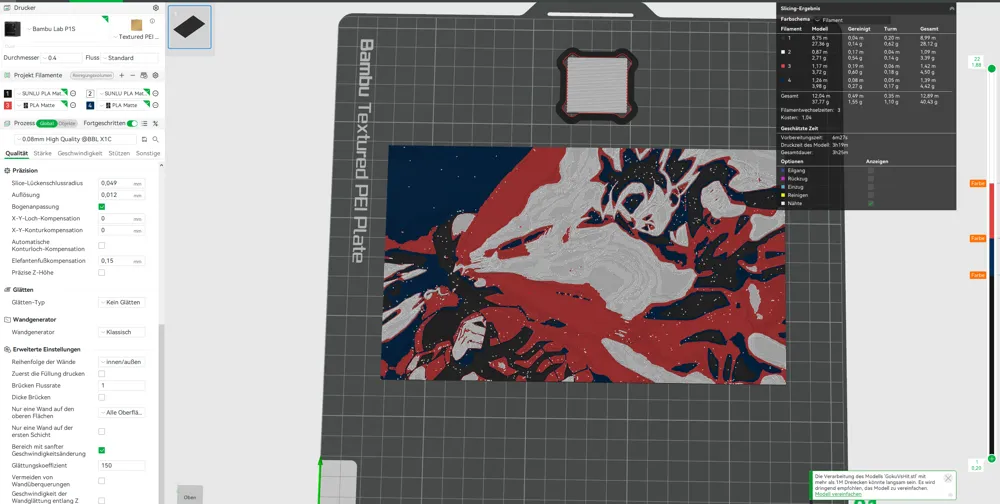The width and height of the screenshot is (1000, 504).
Task: Open the process settings list icon
Action: (144, 124)
